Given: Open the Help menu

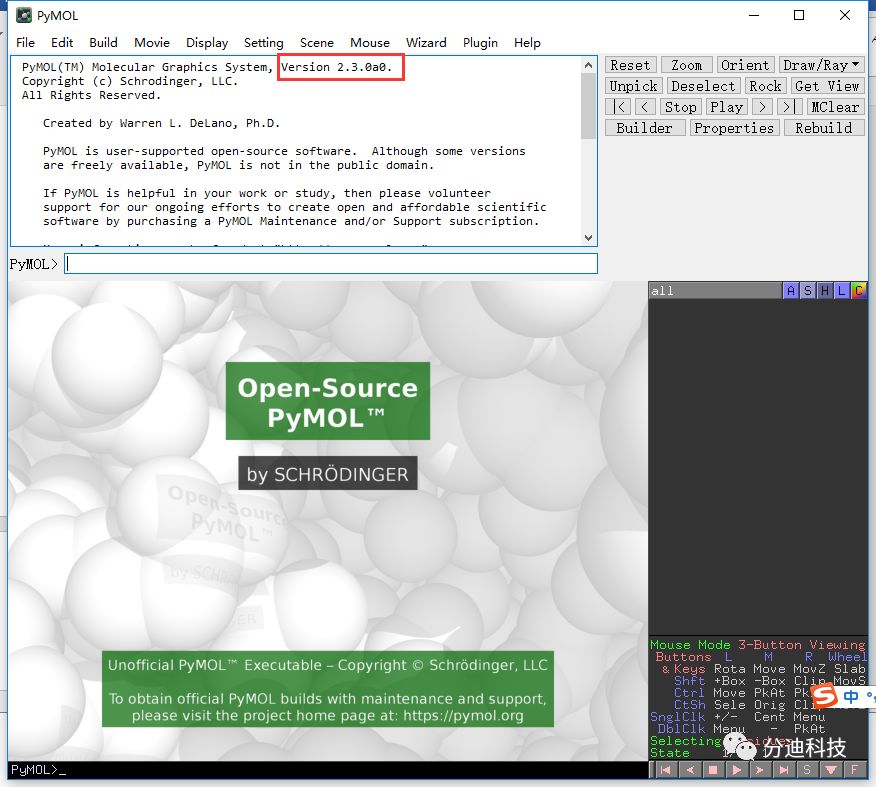Looking at the screenshot, I should 527,42.
